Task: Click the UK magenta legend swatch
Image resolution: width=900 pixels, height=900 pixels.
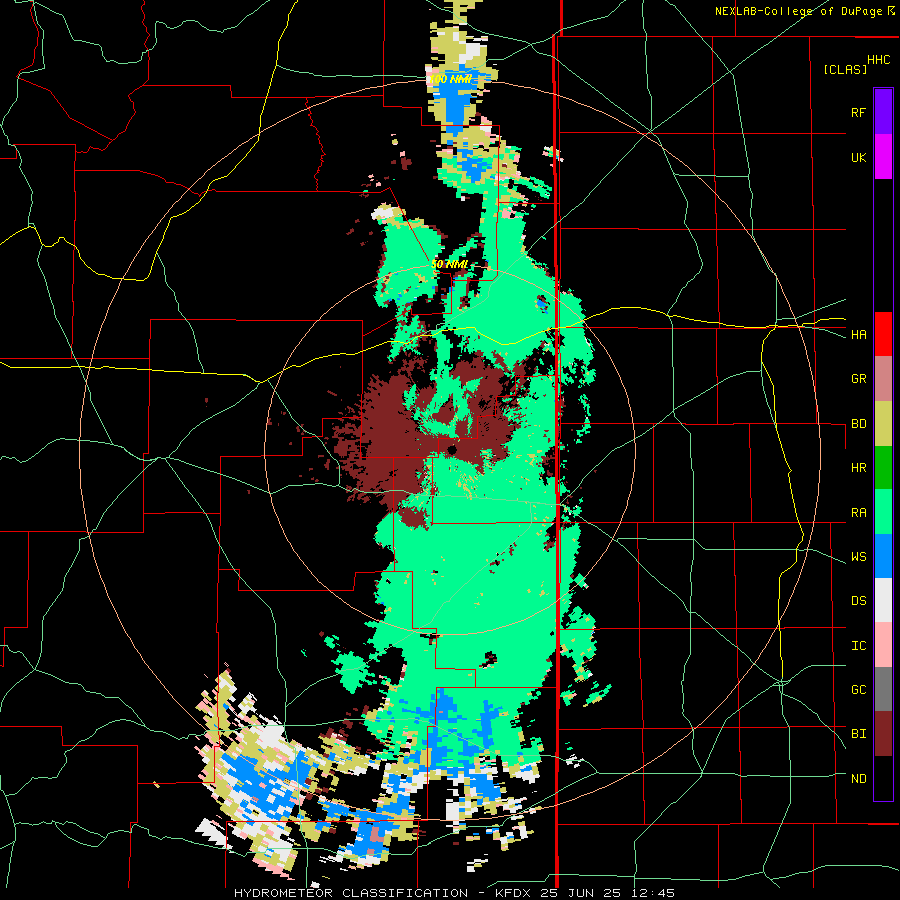Action: point(883,157)
